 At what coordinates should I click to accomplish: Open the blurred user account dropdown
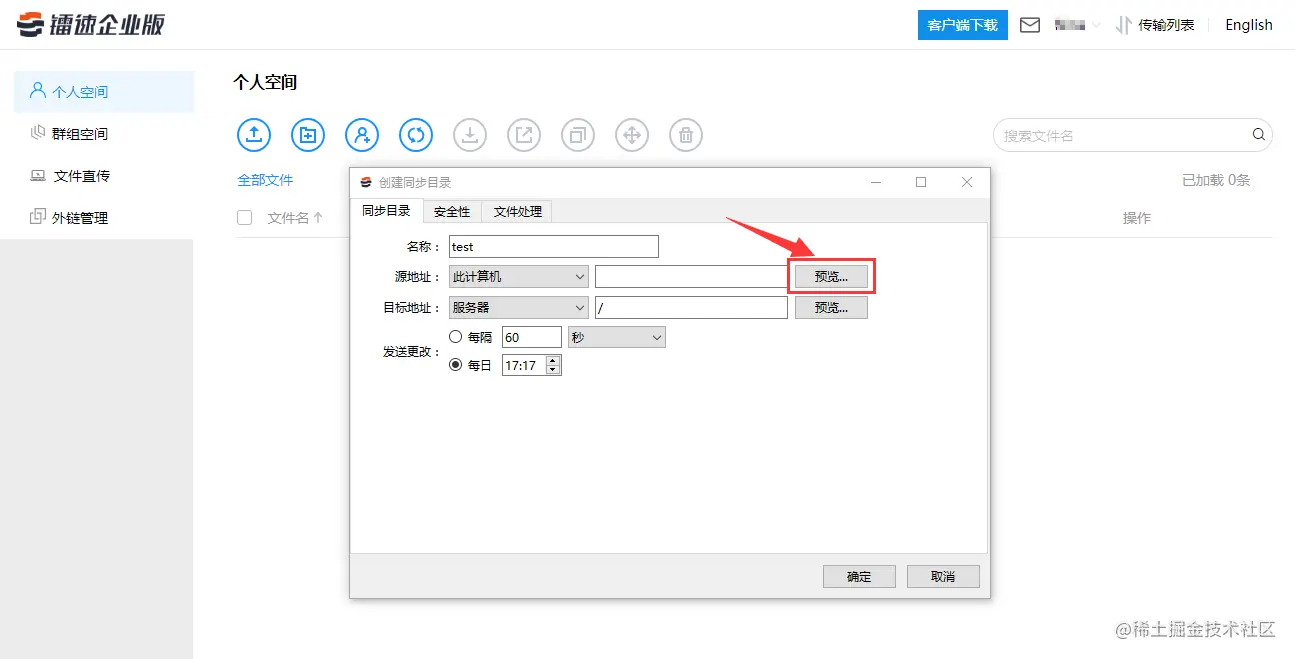click(1077, 25)
